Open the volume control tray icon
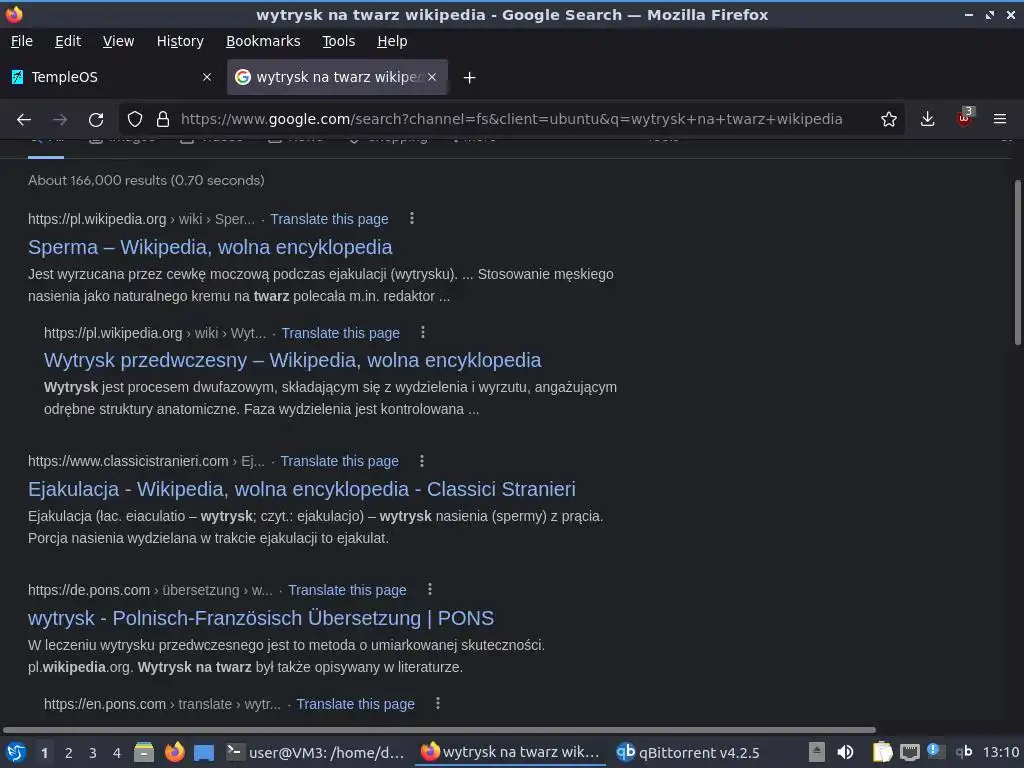This screenshot has height=768, width=1024. tap(845, 752)
